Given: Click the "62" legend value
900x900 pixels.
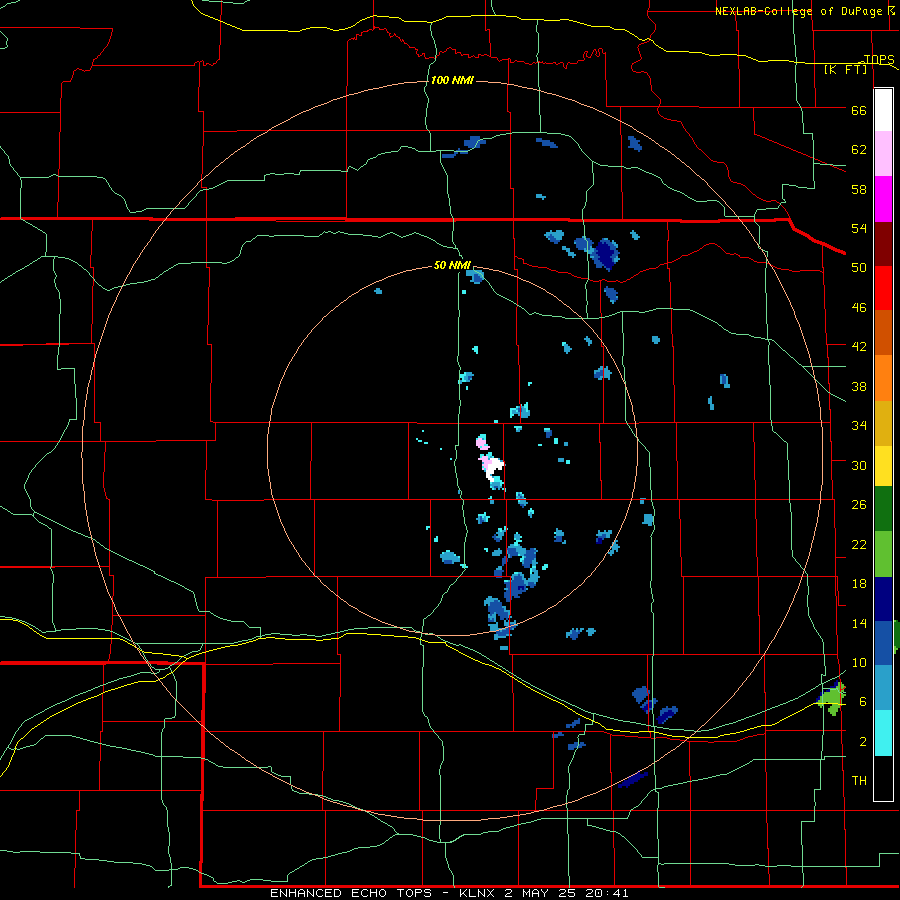Looking at the screenshot, I should click(x=859, y=150).
